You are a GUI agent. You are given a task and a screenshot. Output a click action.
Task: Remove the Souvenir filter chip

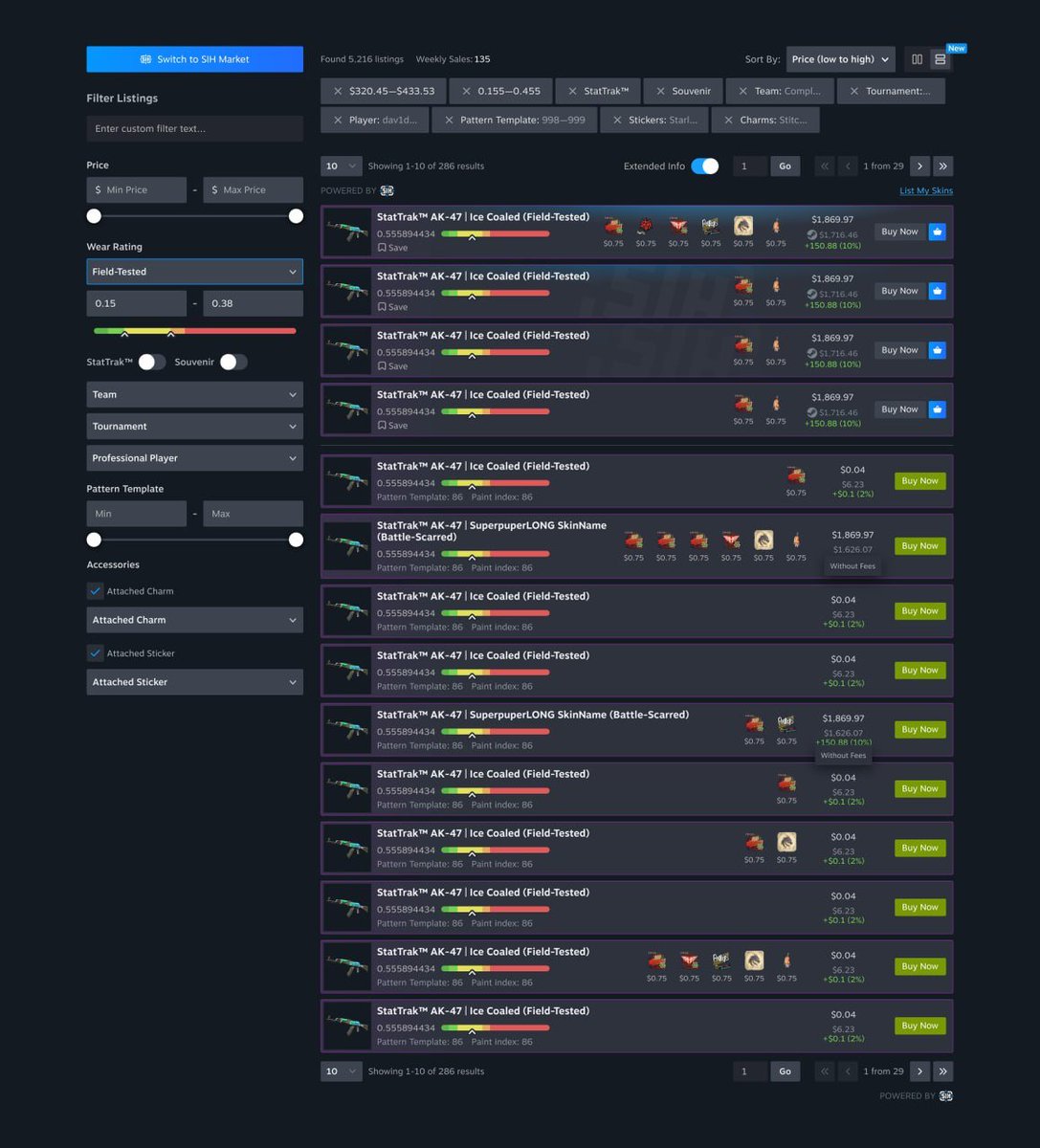(660, 91)
